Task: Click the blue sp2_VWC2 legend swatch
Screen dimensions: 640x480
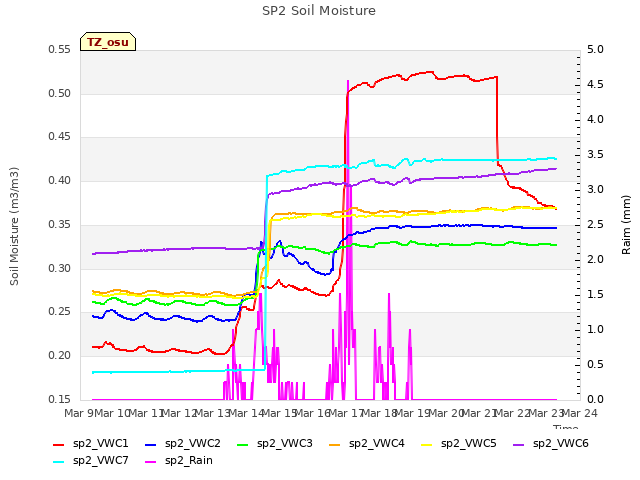Action: (x=151, y=444)
